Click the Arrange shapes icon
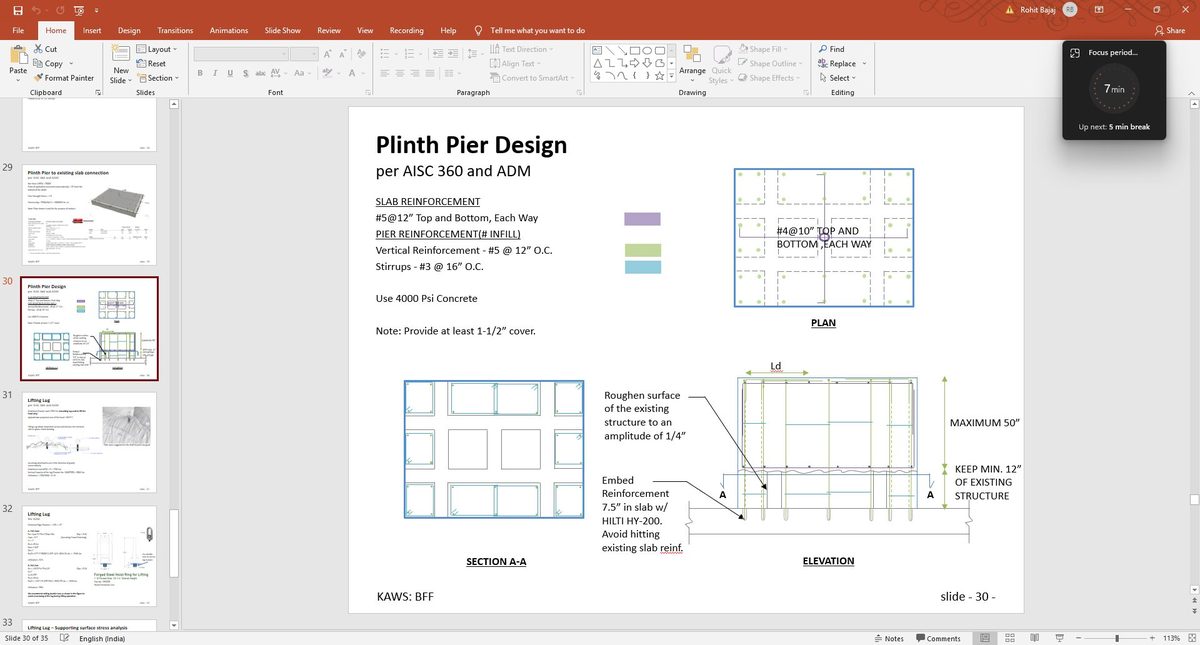Image resolution: width=1200 pixels, height=645 pixels. click(x=692, y=54)
